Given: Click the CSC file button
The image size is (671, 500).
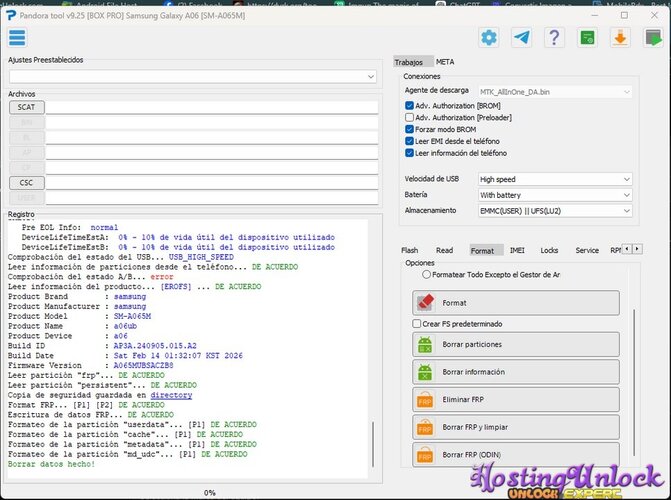Looking at the screenshot, I should coord(27,183).
